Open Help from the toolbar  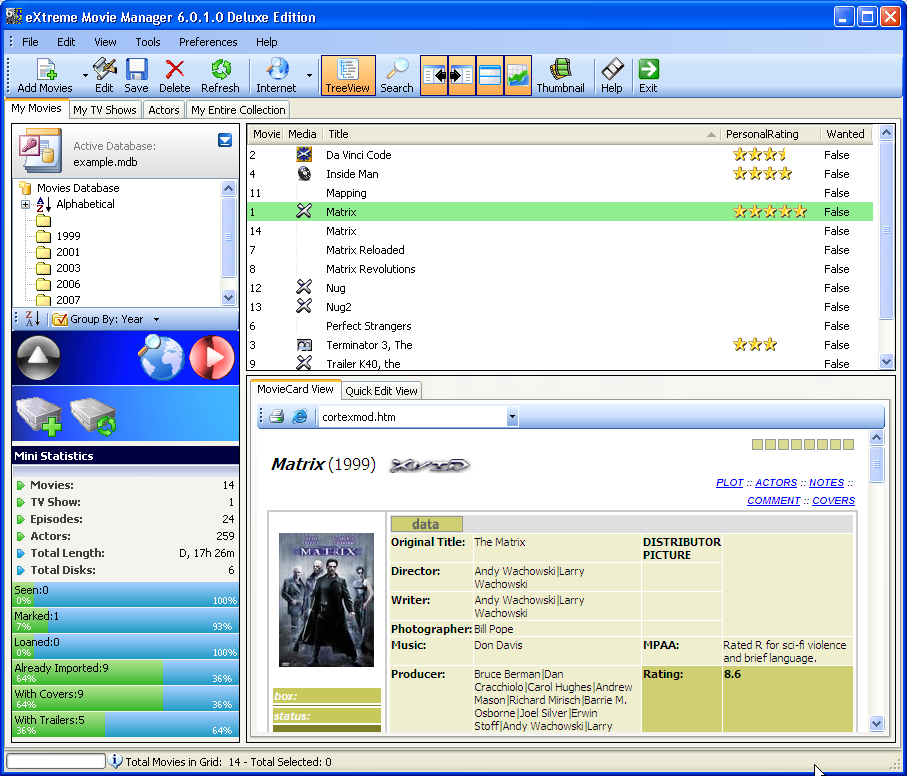pos(611,75)
